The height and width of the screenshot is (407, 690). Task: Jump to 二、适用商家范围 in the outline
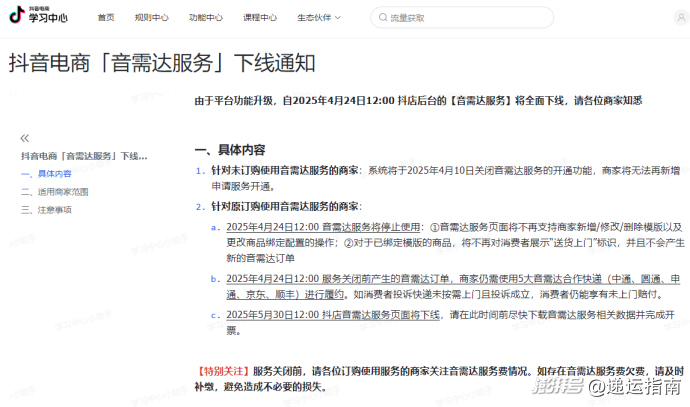click(55, 192)
